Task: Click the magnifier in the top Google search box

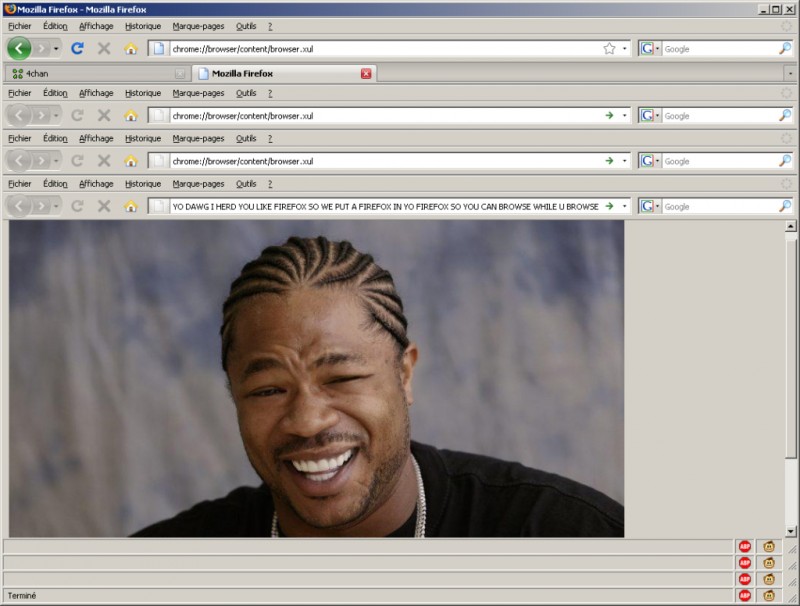Action: [785, 48]
